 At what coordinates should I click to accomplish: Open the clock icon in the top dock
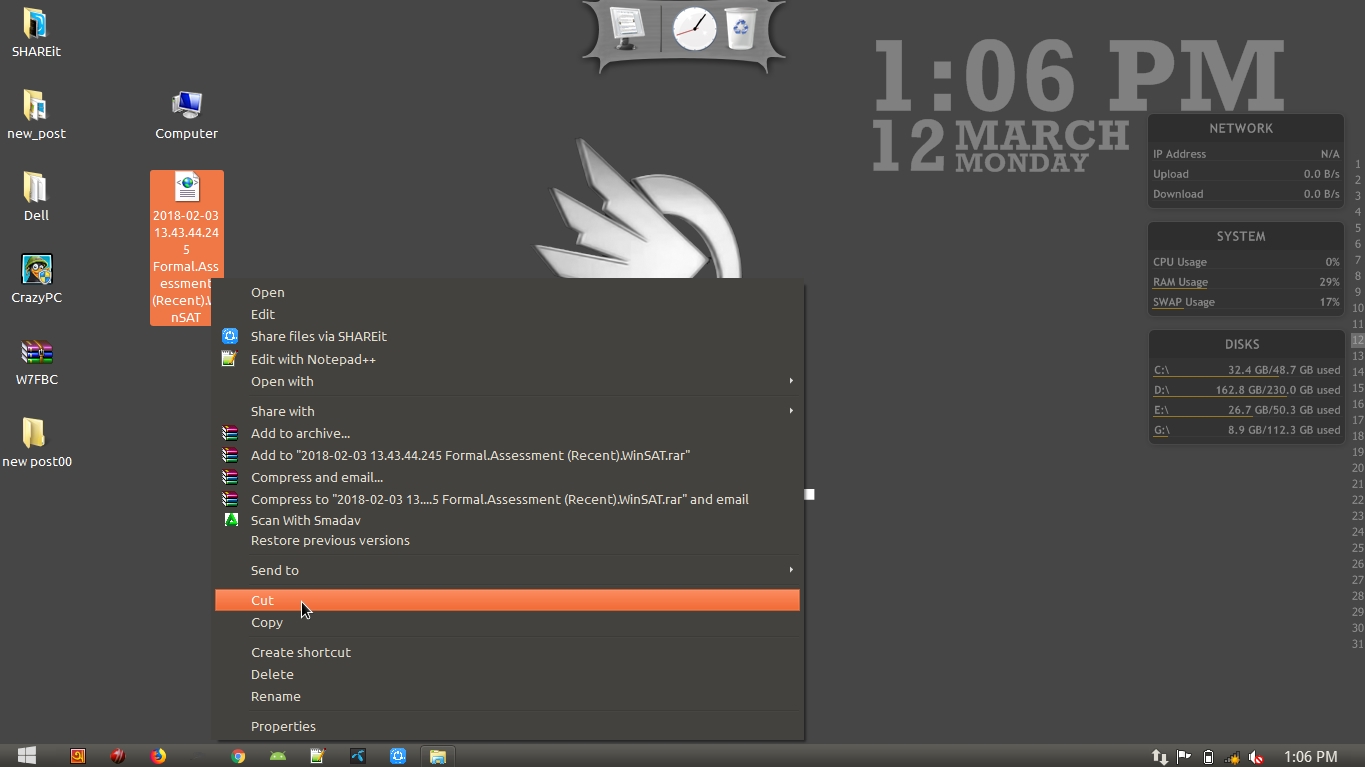pos(694,29)
